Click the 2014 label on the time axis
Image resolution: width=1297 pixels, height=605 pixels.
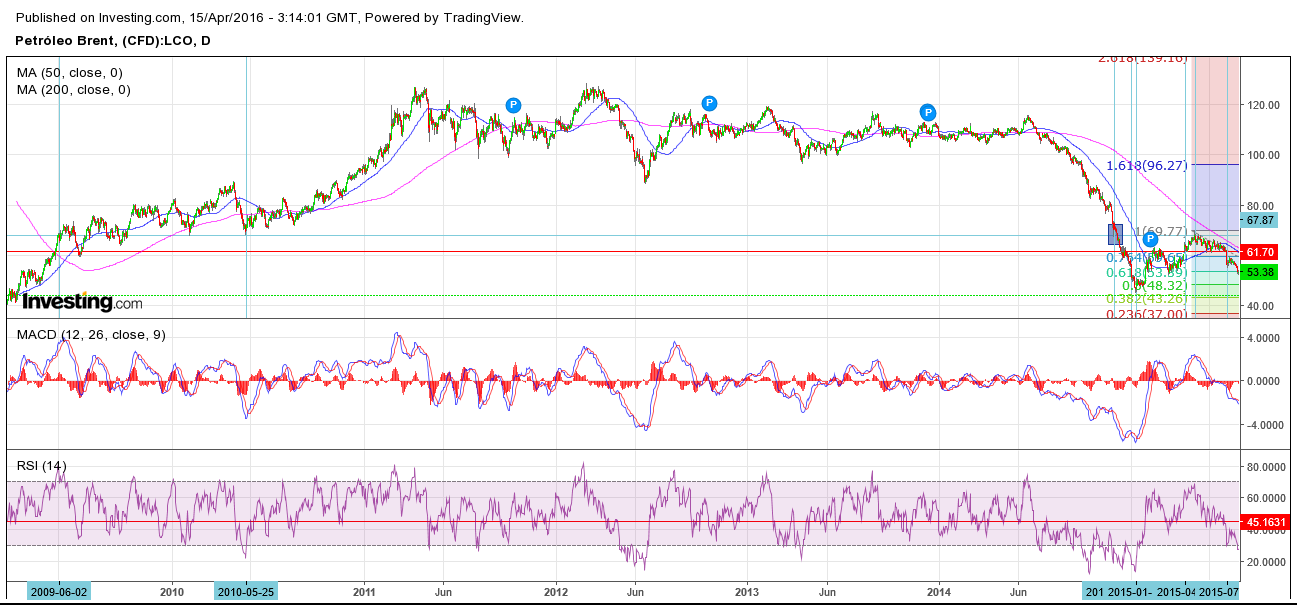939,591
